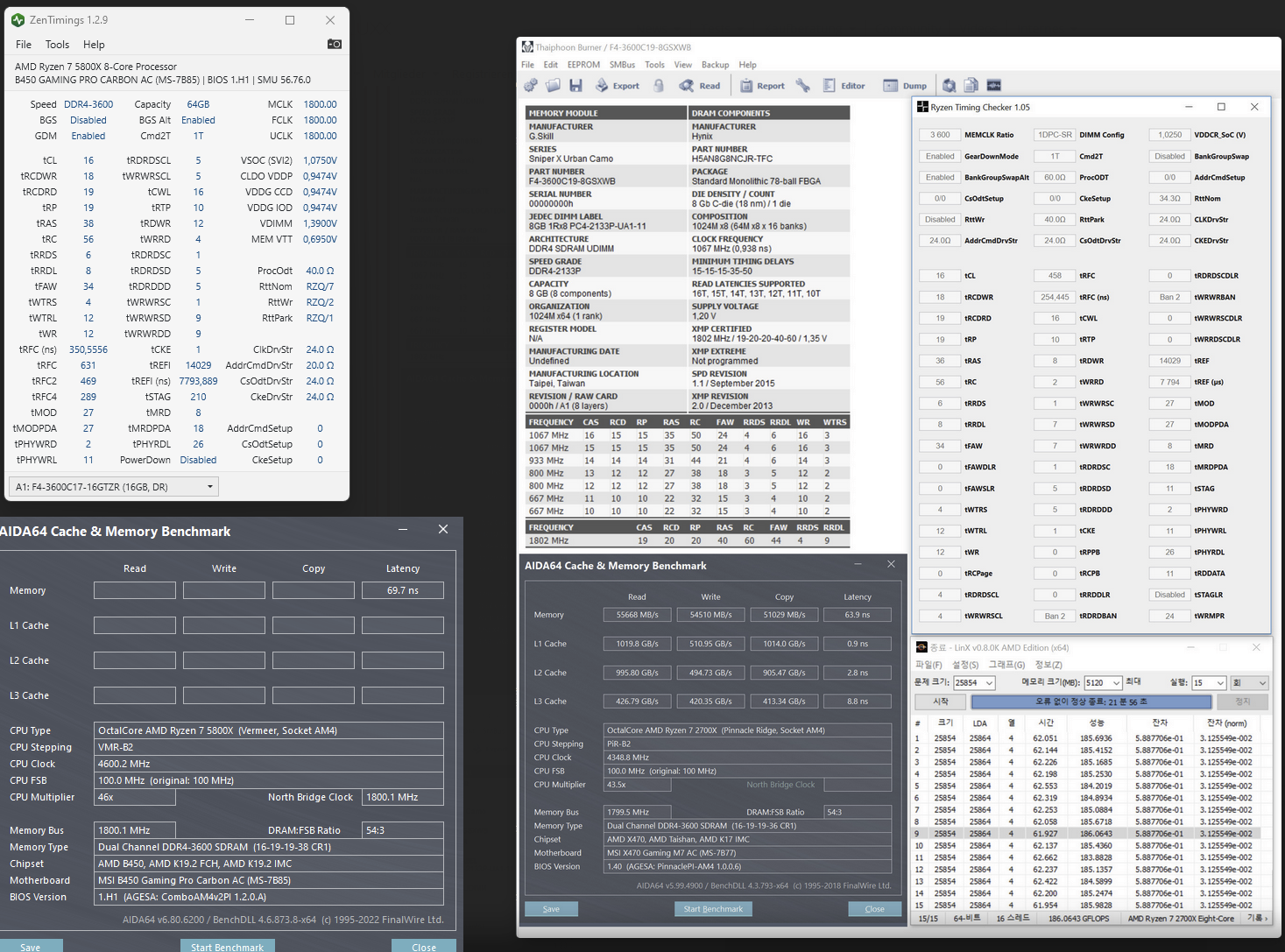The height and width of the screenshot is (952, 1285).
Task: Open the ZenTimings Tools menu
Action: 57,45
